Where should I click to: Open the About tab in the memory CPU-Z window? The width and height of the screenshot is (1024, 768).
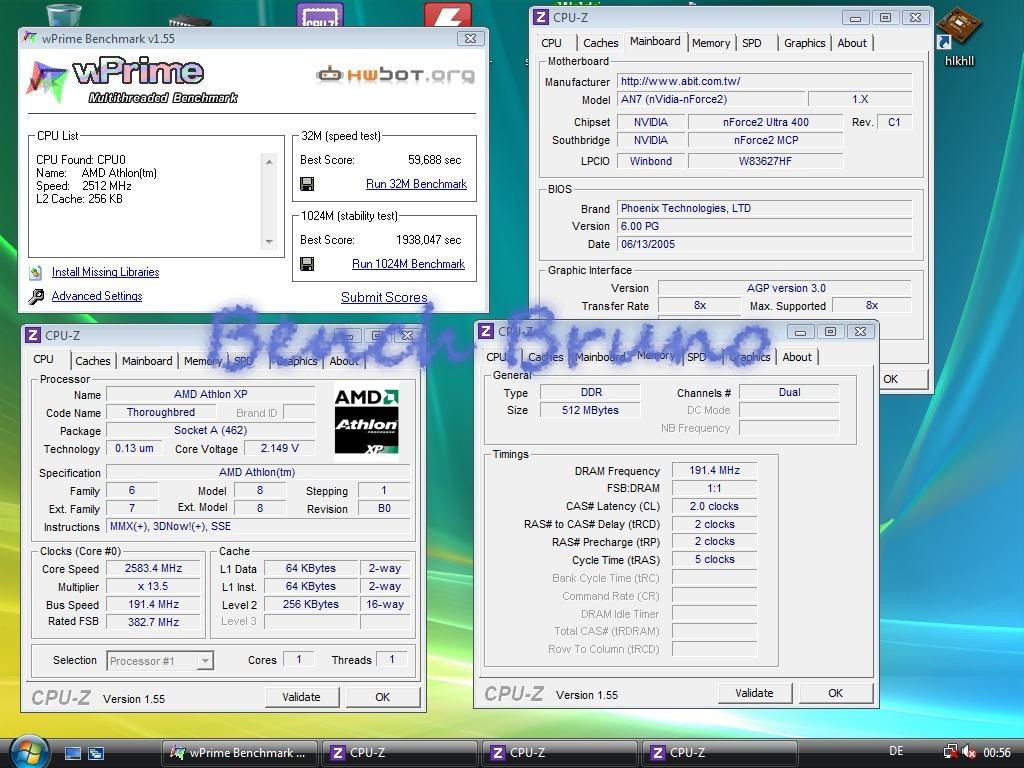797,357
